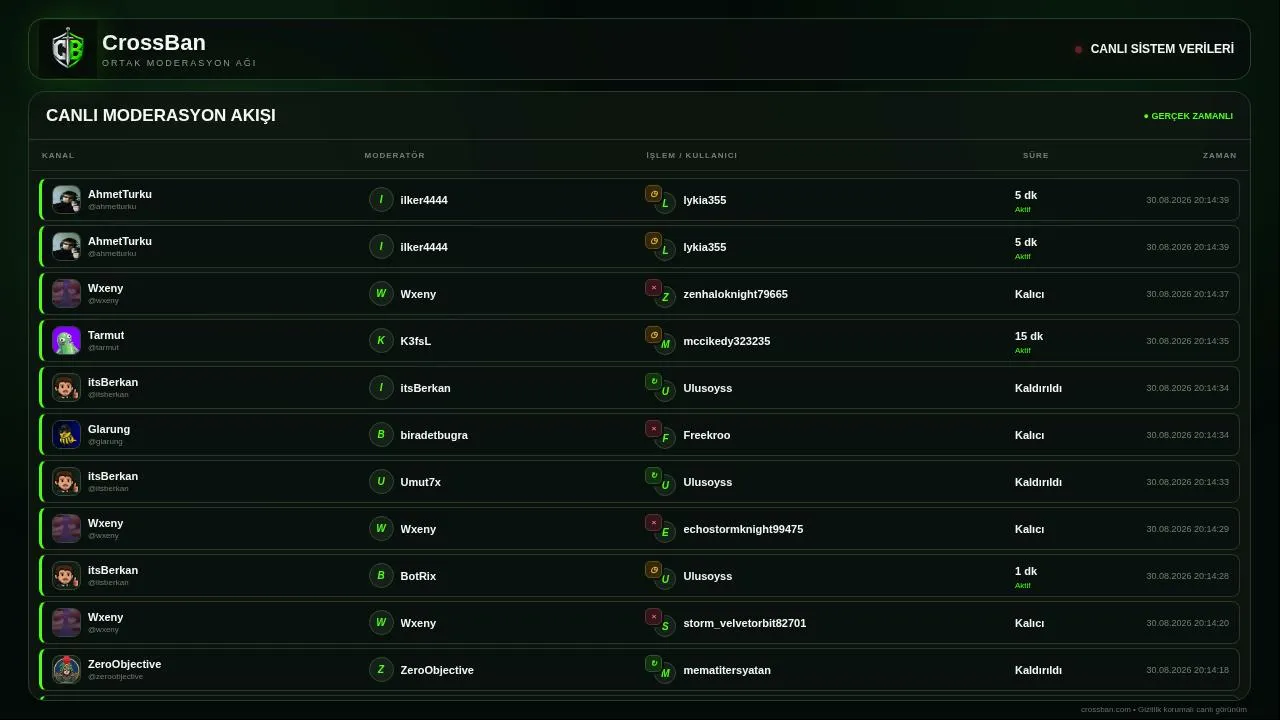The height and width of the screenshot is (720, 1280).
Task: Click red ban icon next to zenhaloknight79665
Action: point(653,287)
